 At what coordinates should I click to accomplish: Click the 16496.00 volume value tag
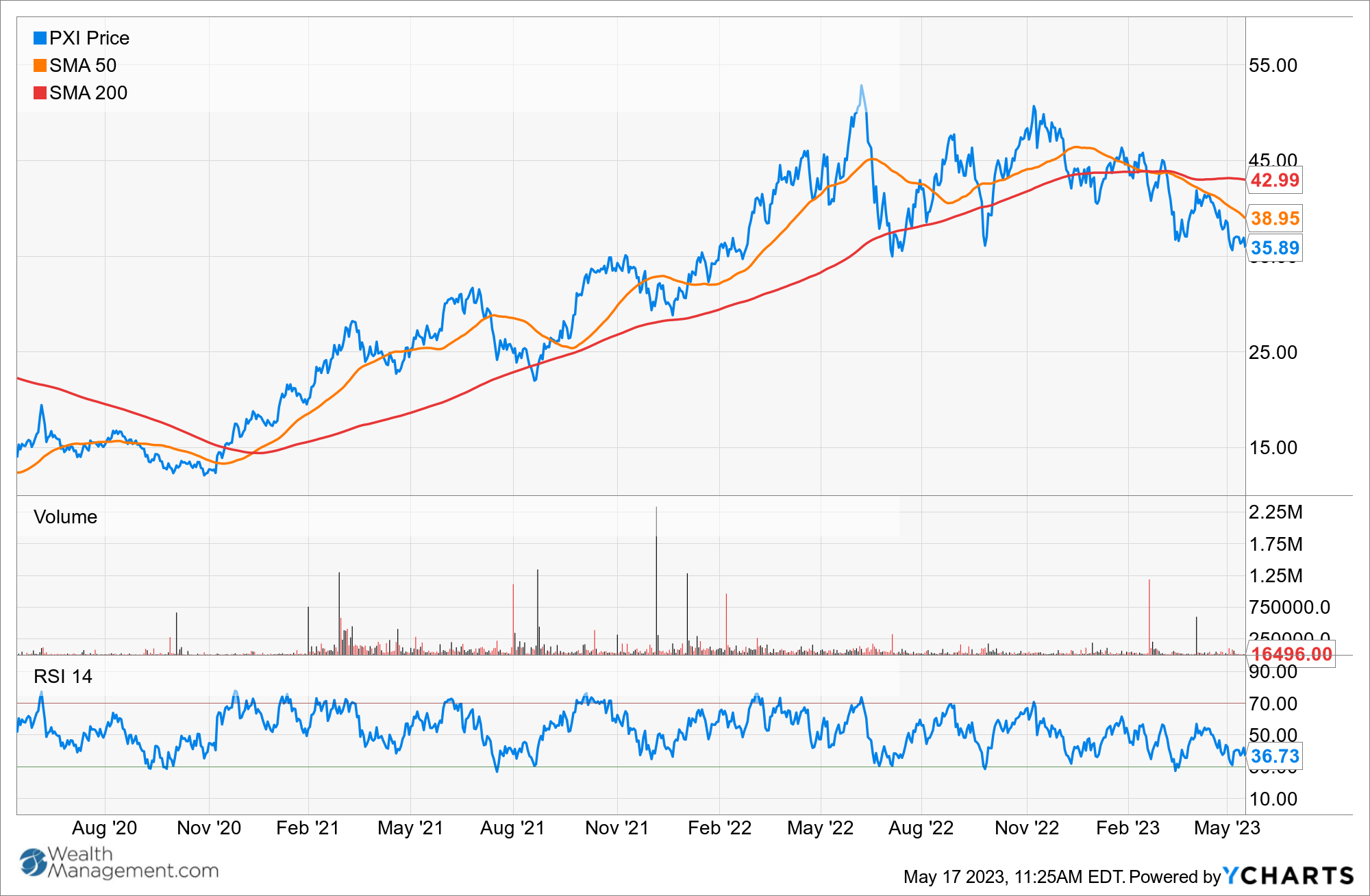(x=1292, y=654)
